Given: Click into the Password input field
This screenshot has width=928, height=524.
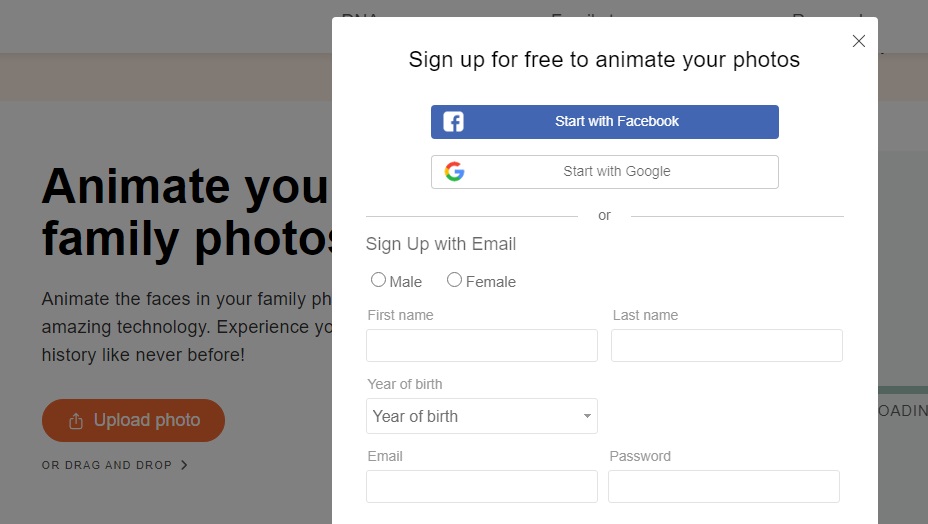Looking at the screenshot, I should tap(723, 486).
